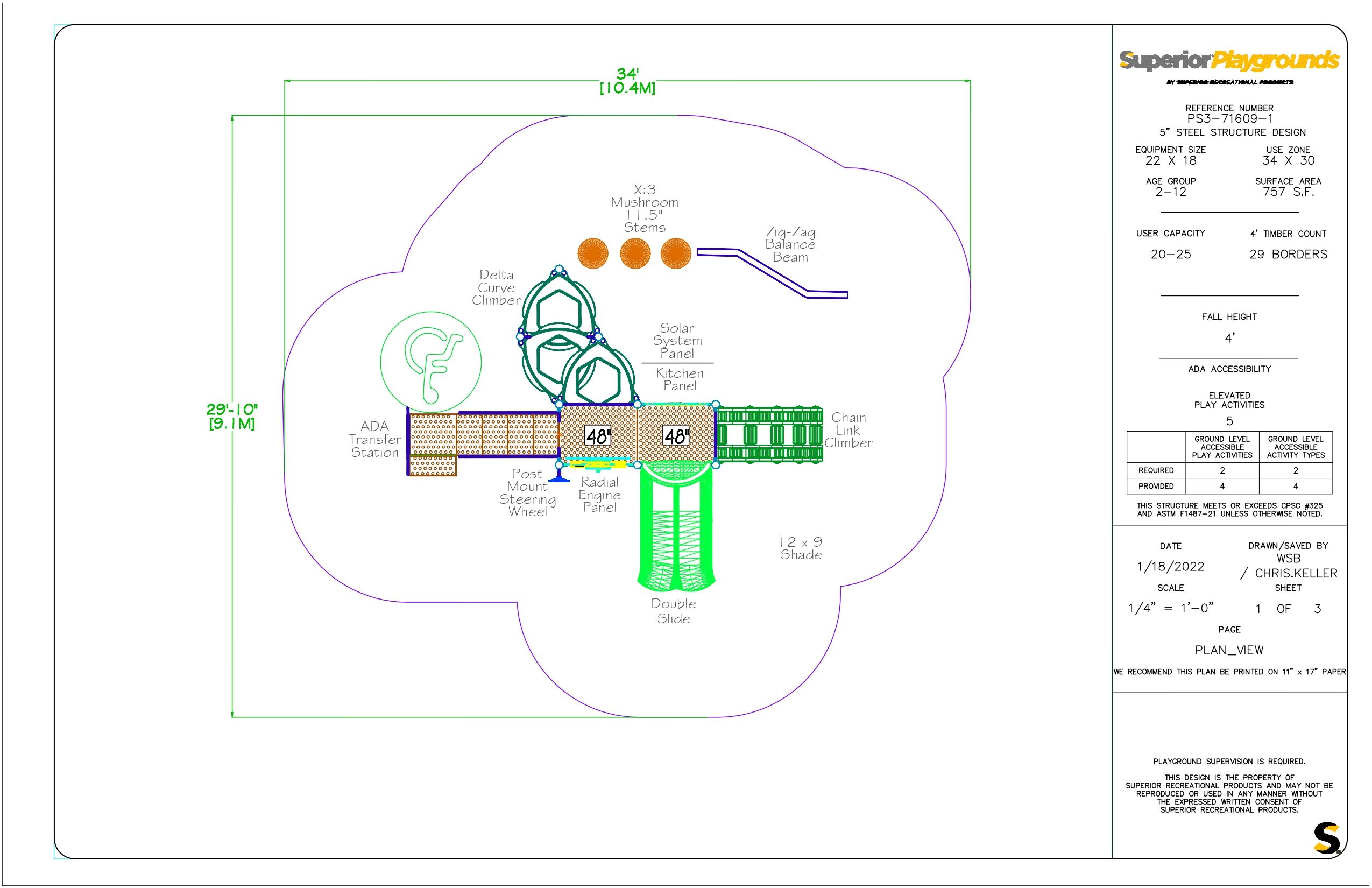Click the PLAN_VIEW page title

[x=1229, y=651]
